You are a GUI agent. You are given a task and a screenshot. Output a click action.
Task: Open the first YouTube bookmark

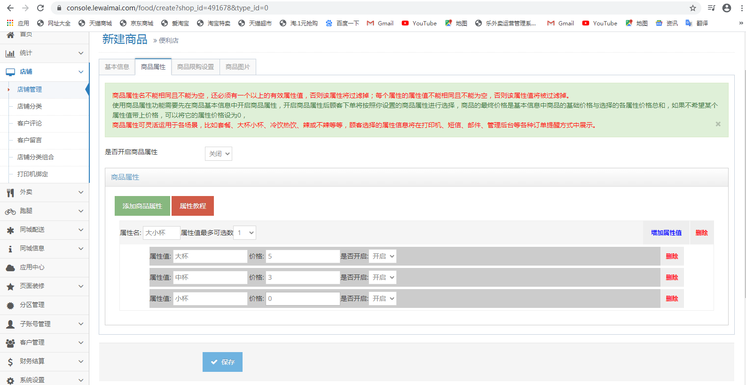click(419, 23)
